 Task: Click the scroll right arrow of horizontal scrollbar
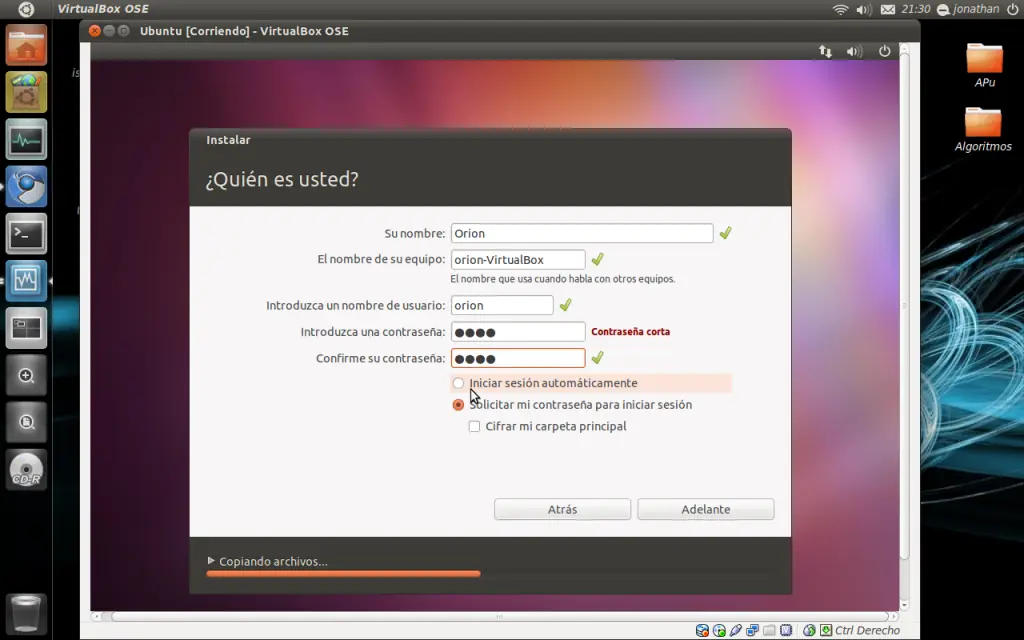[x=894, y=616]
